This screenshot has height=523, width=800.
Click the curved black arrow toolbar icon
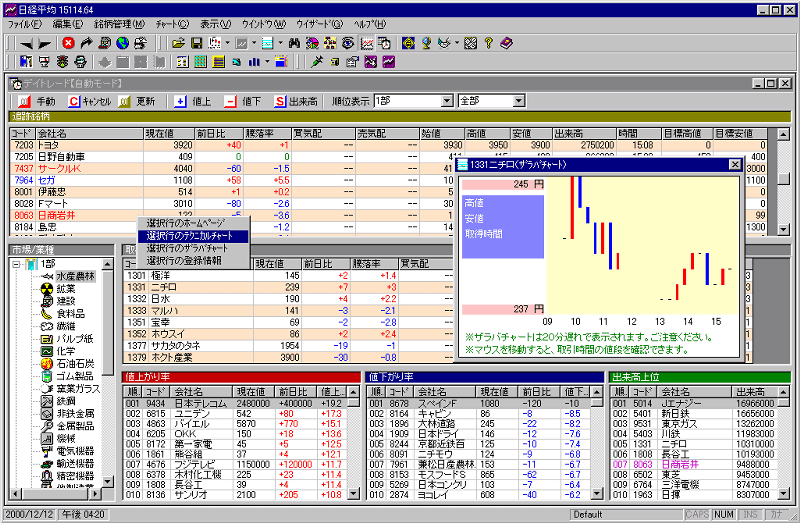click(x=86, y=43)
